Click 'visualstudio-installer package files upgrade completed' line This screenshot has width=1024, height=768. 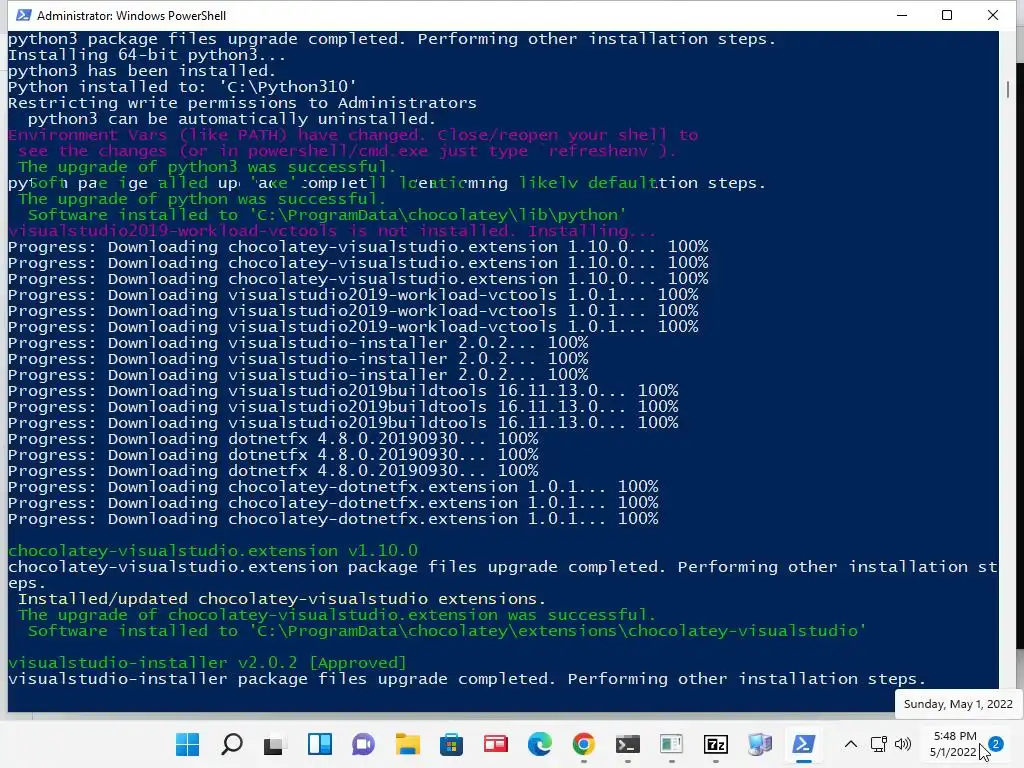pos(467,679)
